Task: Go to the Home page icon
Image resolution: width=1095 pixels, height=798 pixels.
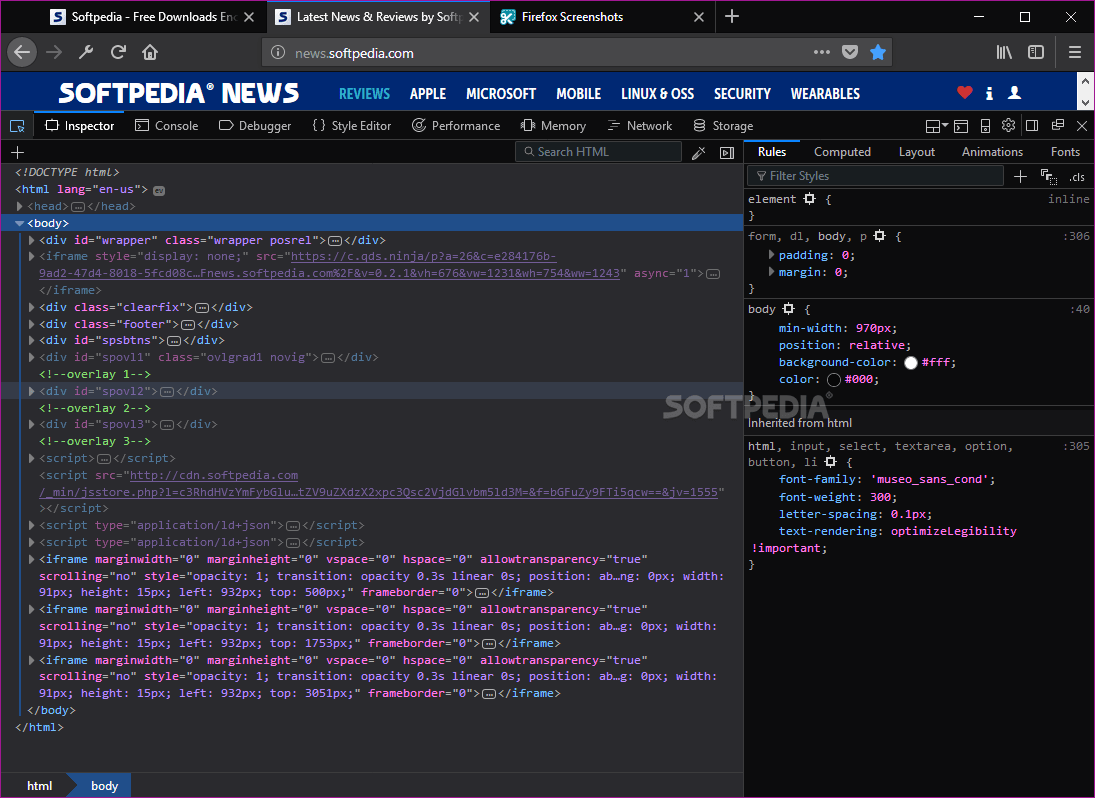Action: pyautogui.click(x=150, y=52)
